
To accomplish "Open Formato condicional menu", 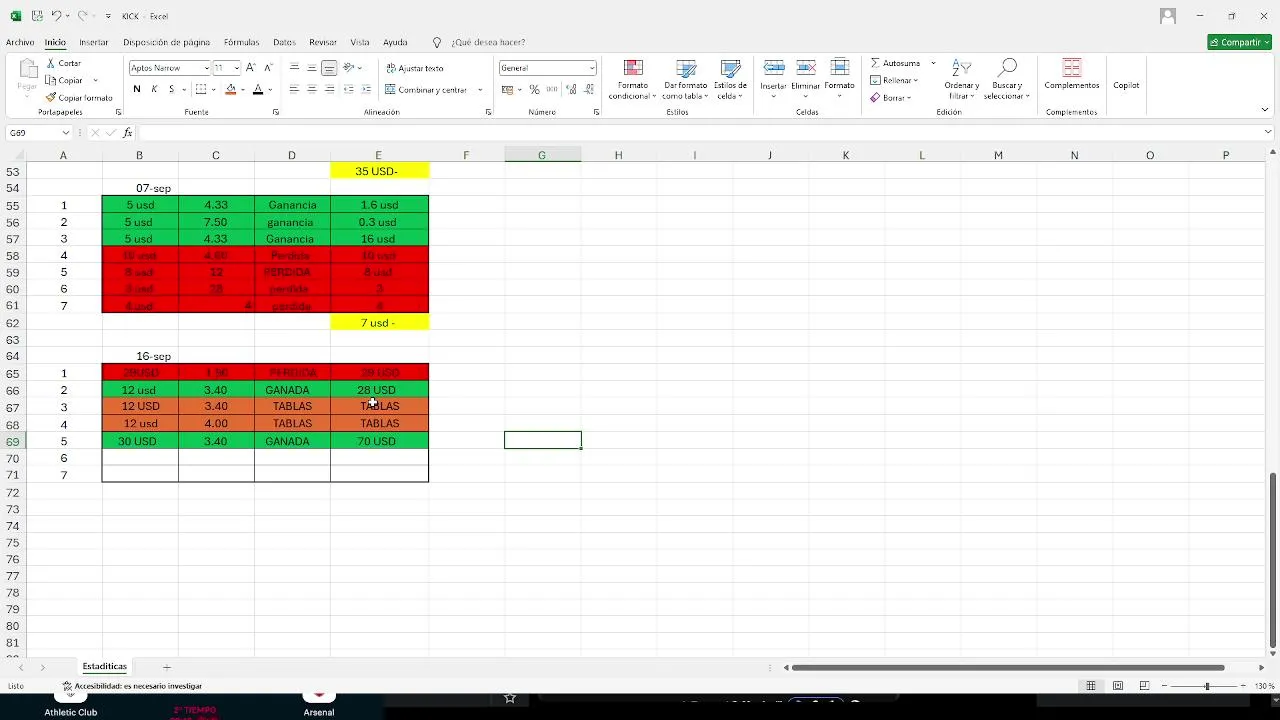I will click(632, 80).
